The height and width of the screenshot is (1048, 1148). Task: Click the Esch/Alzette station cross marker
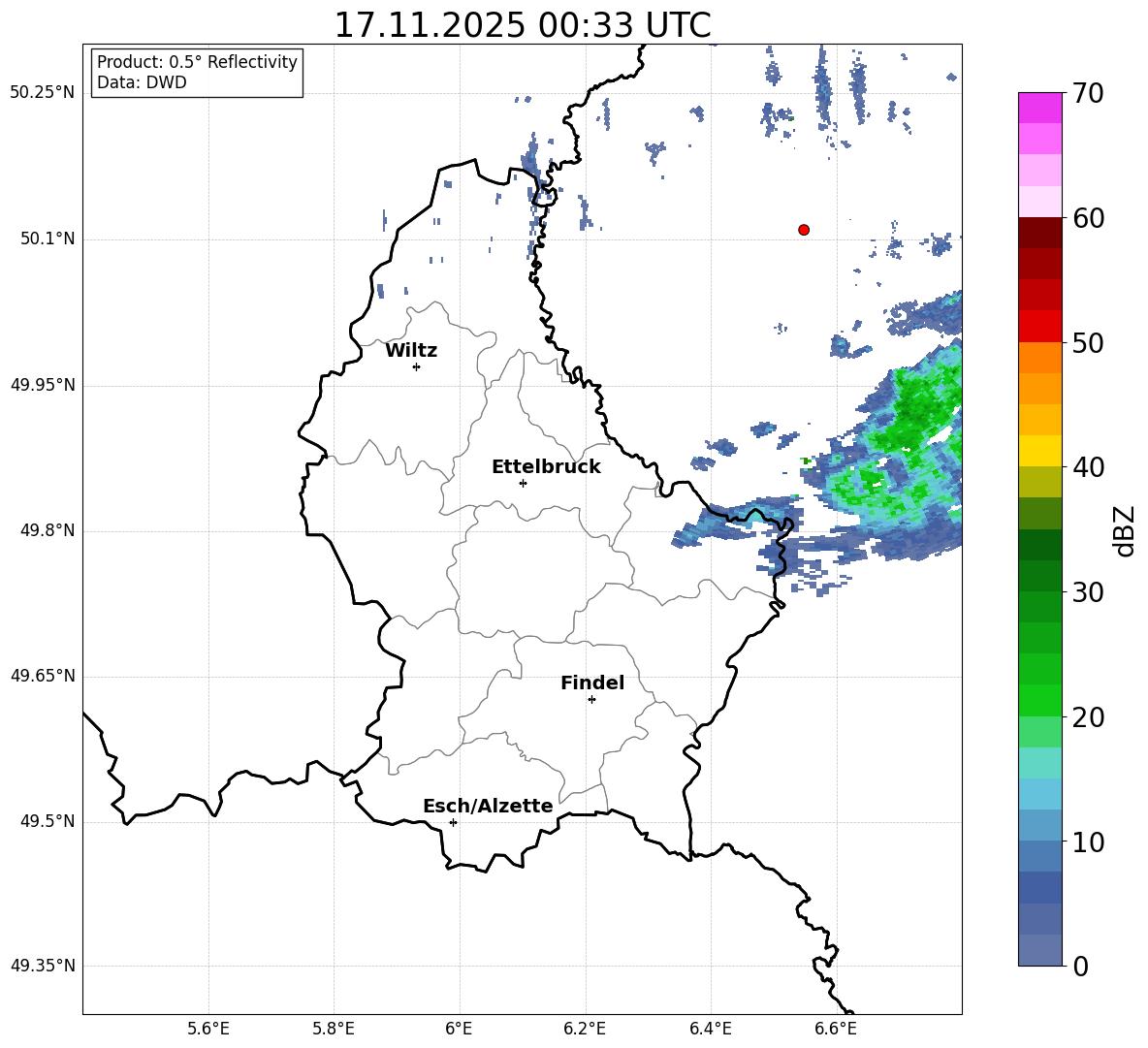453,822
